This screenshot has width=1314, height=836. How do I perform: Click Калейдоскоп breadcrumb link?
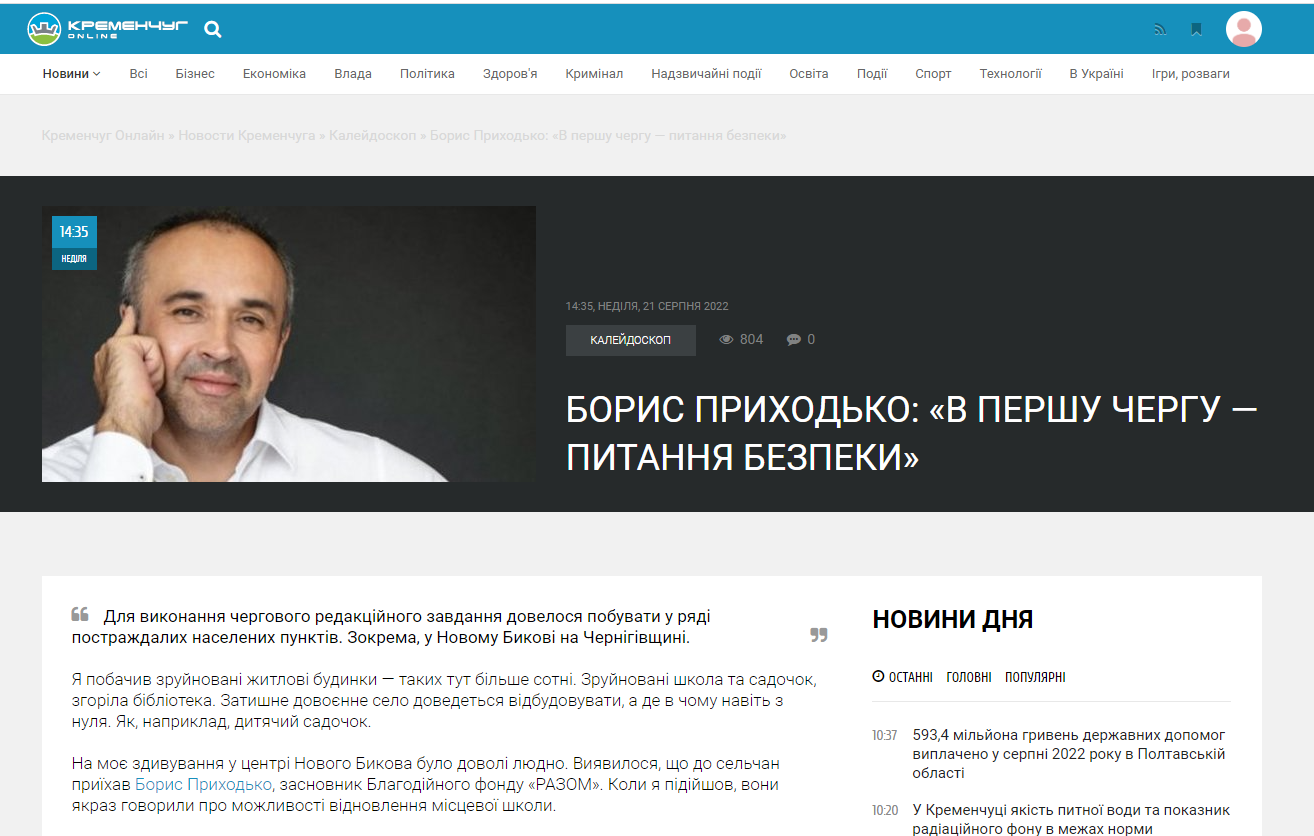373,135
